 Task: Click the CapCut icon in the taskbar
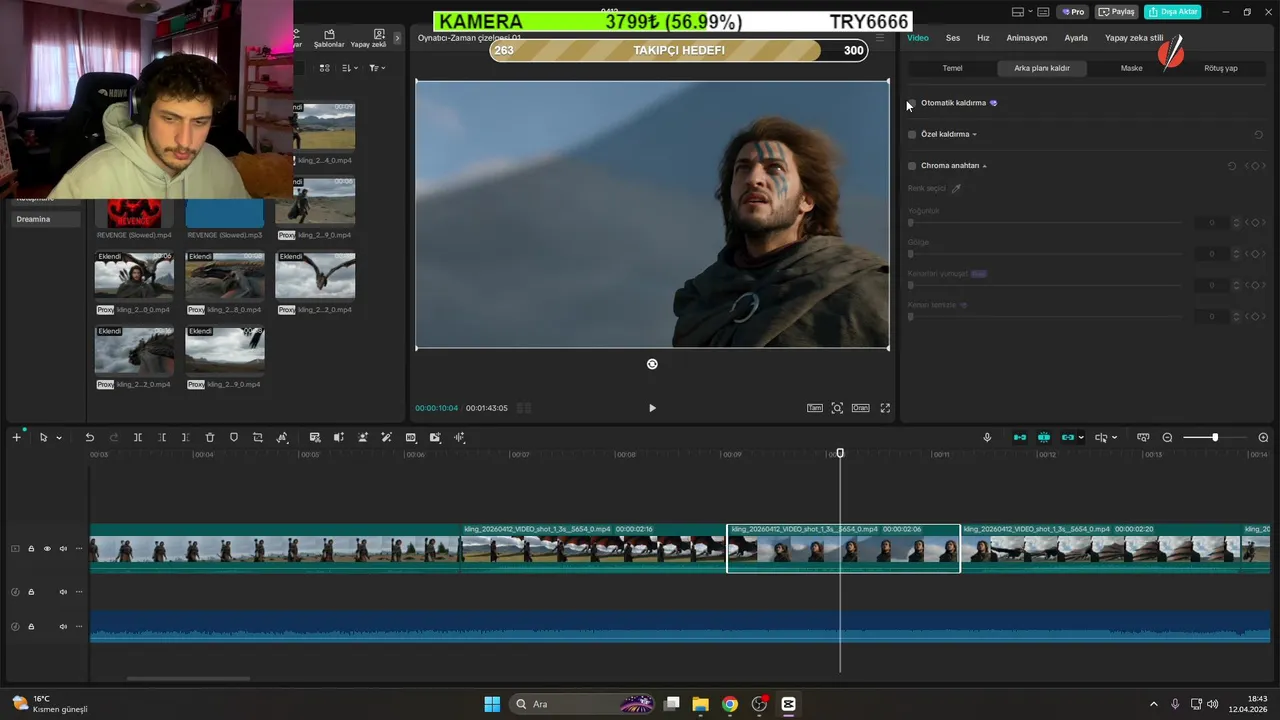(788, 704)
